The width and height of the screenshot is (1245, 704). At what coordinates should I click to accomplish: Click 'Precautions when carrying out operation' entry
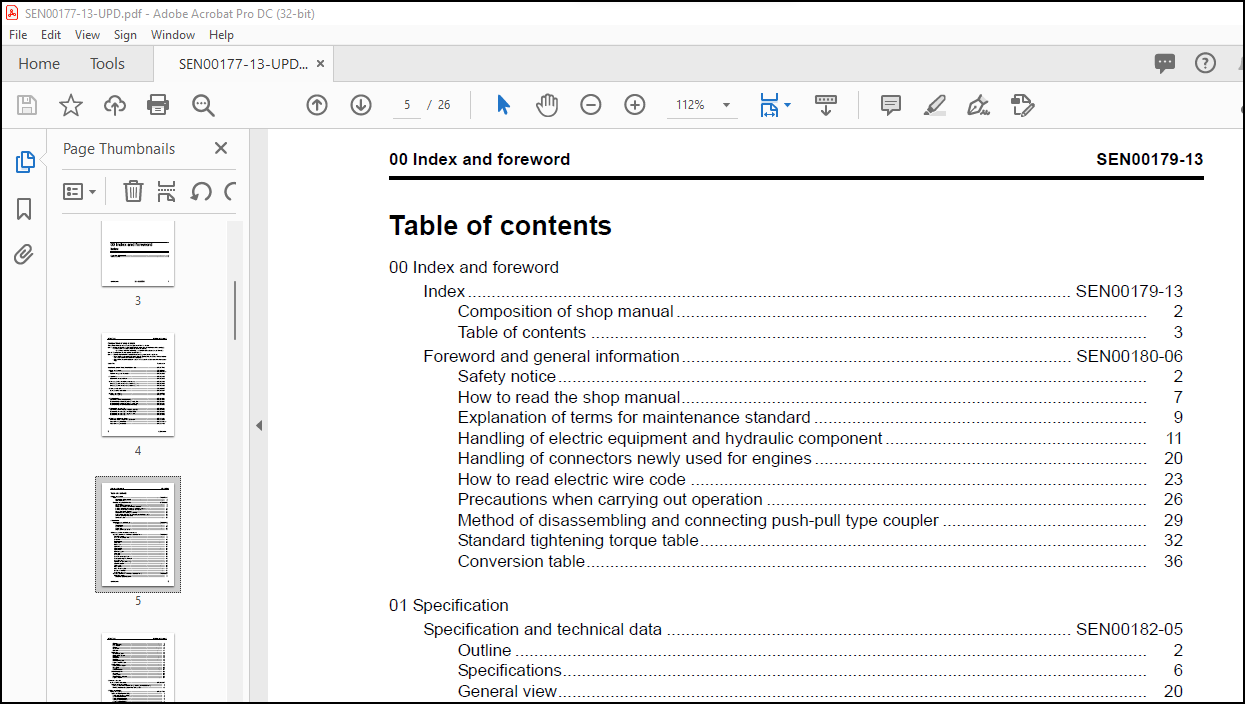(x=610, y=500)
